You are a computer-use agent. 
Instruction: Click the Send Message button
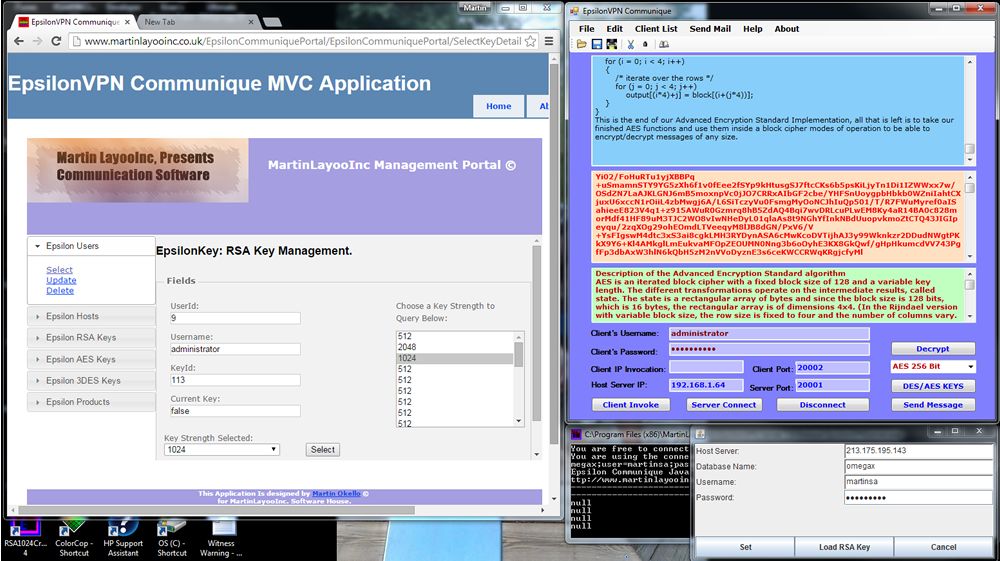pos(933,405)
